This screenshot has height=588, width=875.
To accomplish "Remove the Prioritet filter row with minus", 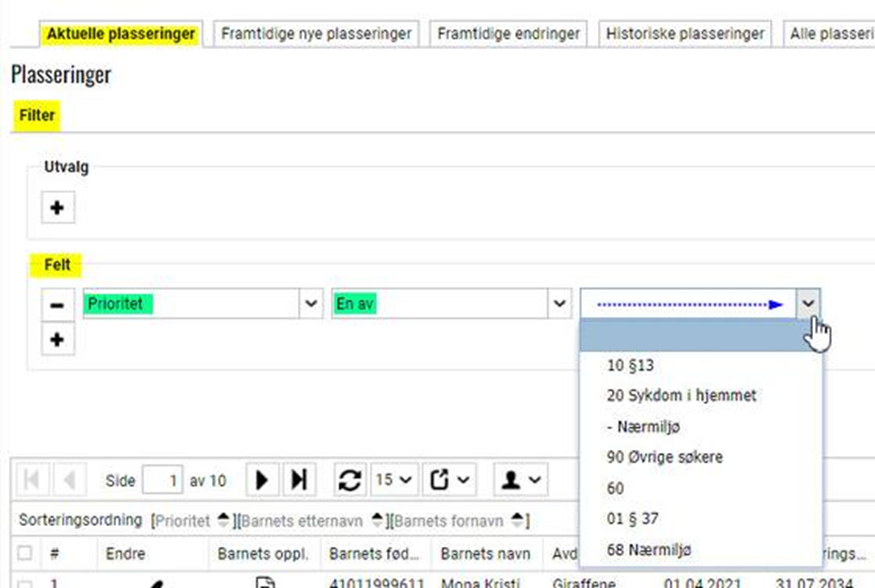I will click(x=57, y=305).
